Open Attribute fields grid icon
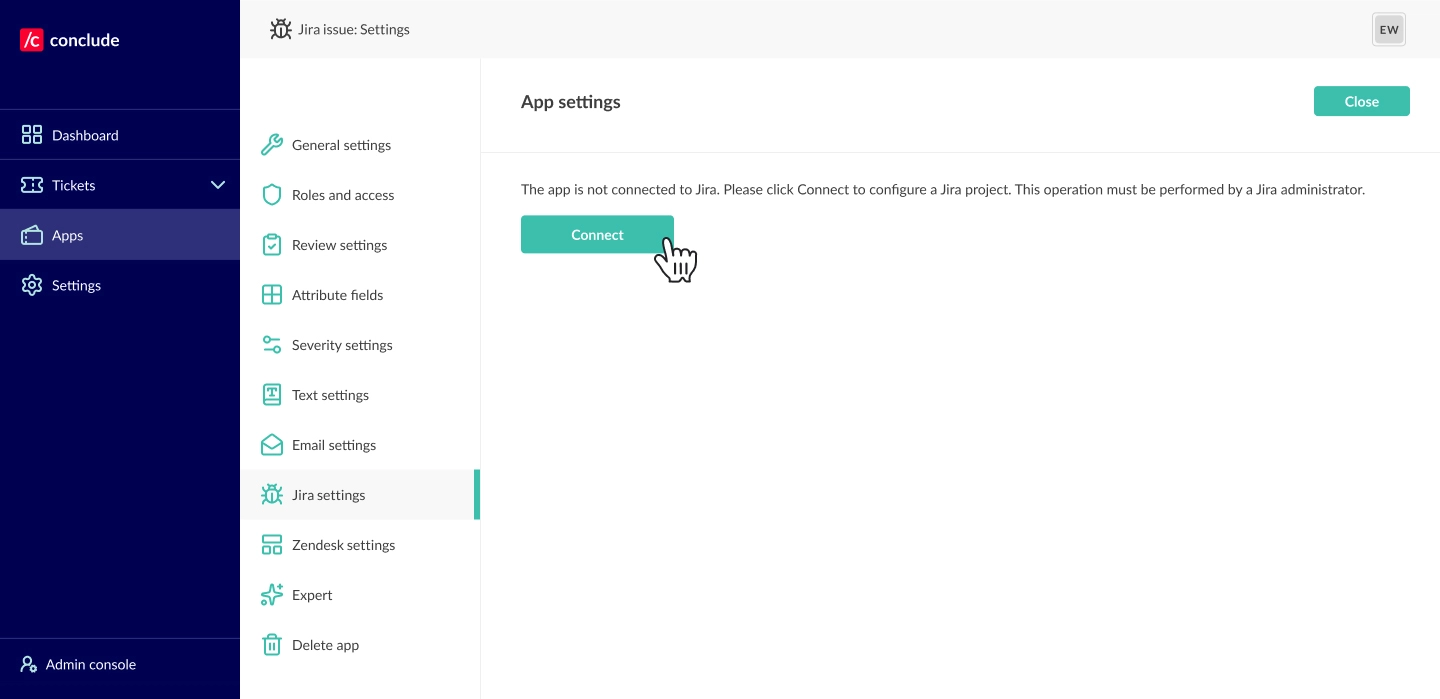 tap(272, 295)
